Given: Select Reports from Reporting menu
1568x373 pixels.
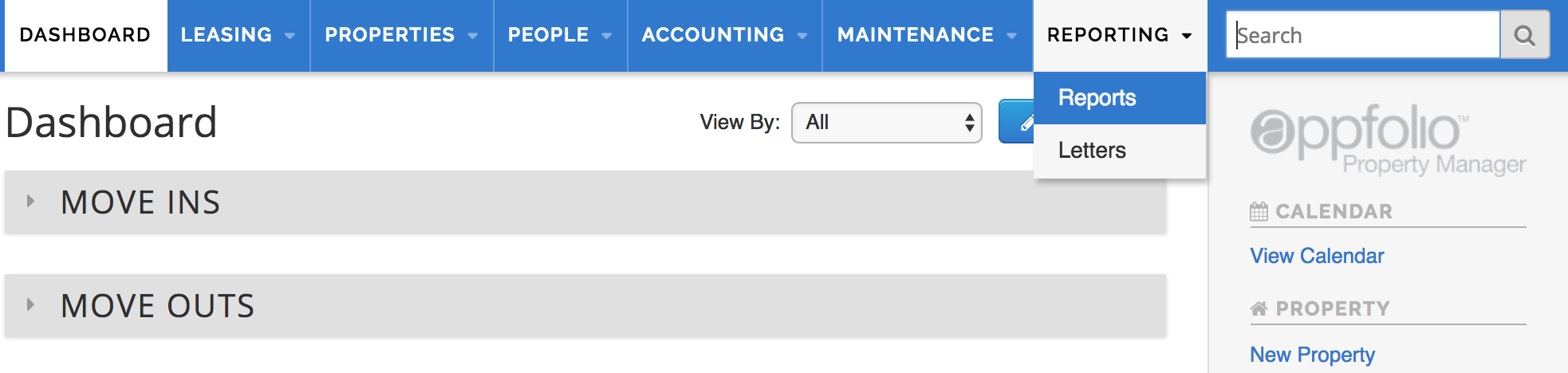Looking at the screenshot, I should tap(1097, 98).
